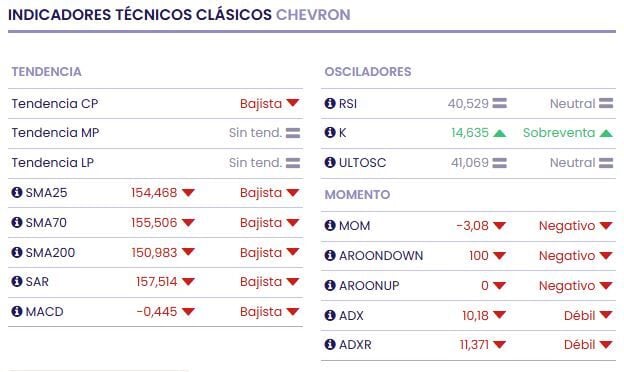
Task: Select the neutral bars icon on Tendencia MP
Action: 292,133
